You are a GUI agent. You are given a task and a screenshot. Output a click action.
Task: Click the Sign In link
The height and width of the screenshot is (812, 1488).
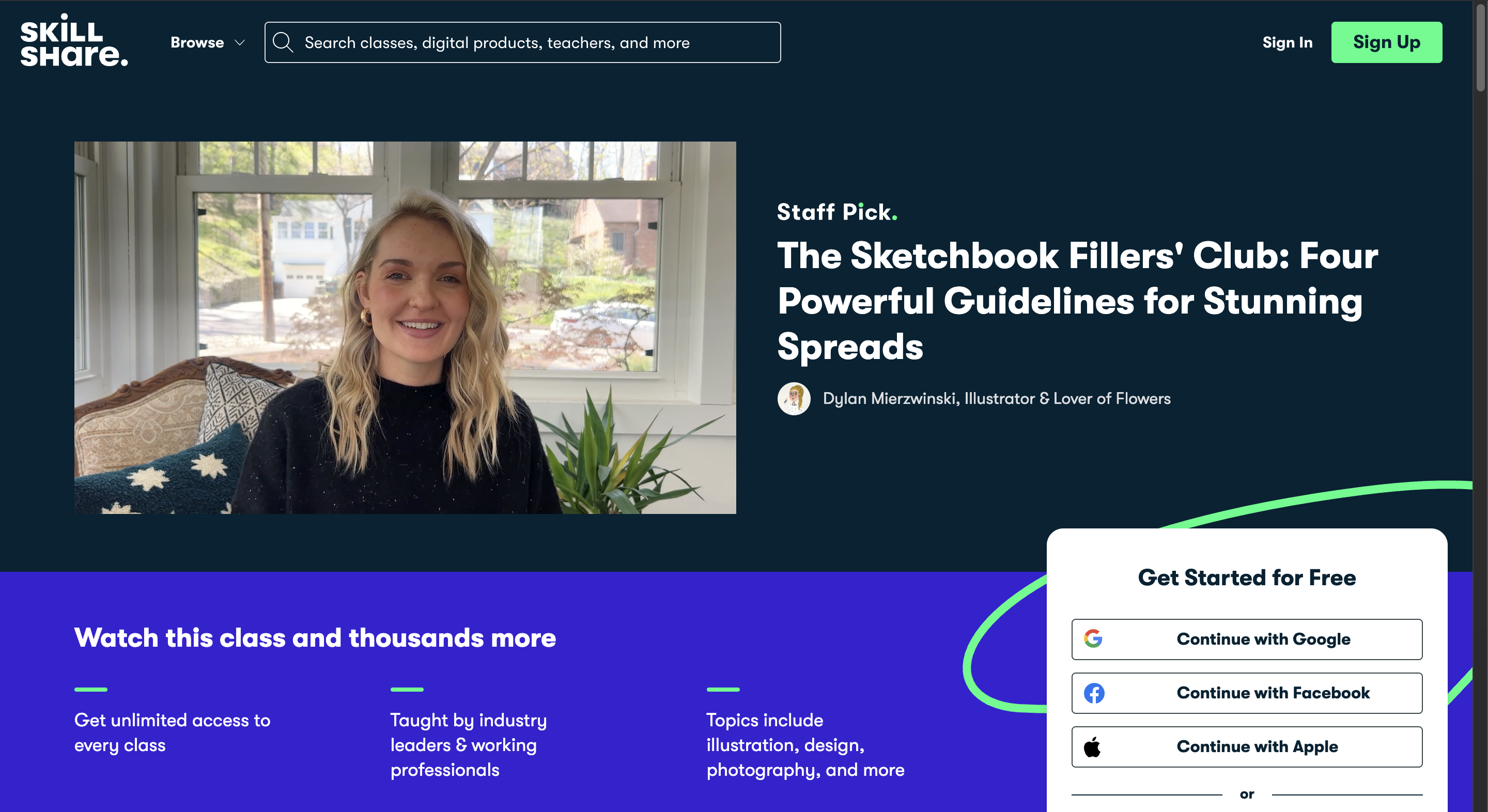pos(1287,43)
